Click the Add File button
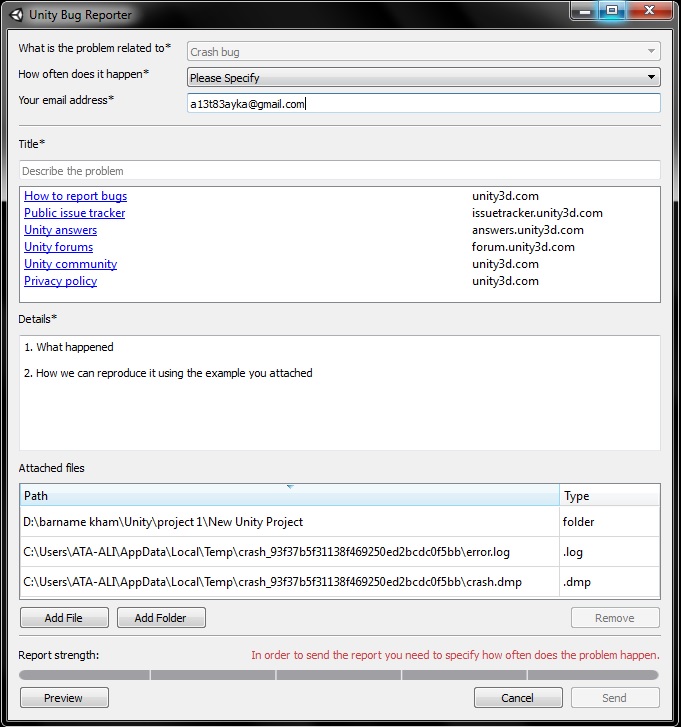 (x=64, y=618)
